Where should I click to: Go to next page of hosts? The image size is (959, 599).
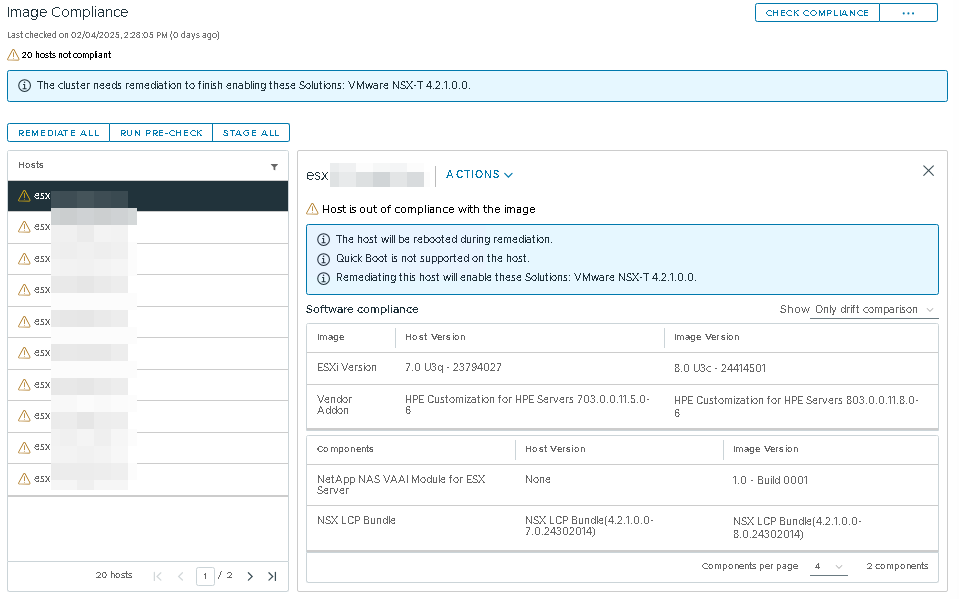(250, 576)
